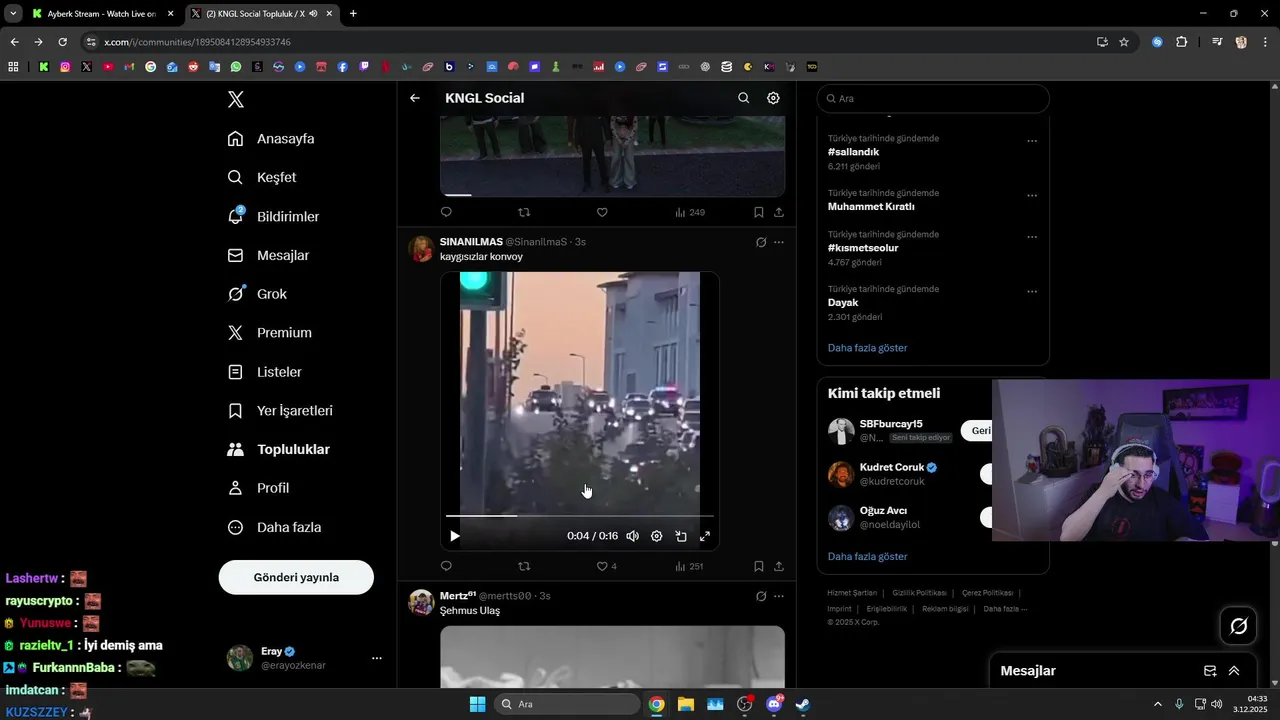Open the #sallandık trending topic
Screen dimensions: 1280x720
tap(853, 152)
